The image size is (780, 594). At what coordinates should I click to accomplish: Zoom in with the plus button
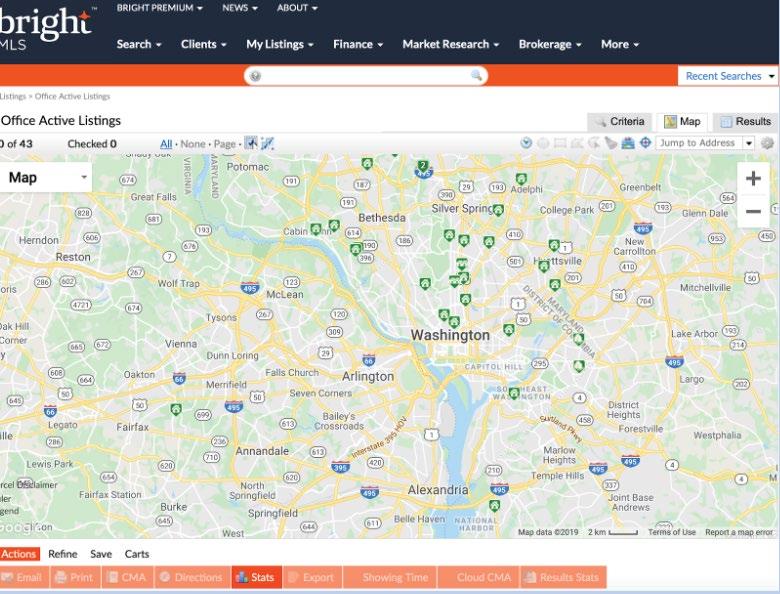[x=753, y=178]
